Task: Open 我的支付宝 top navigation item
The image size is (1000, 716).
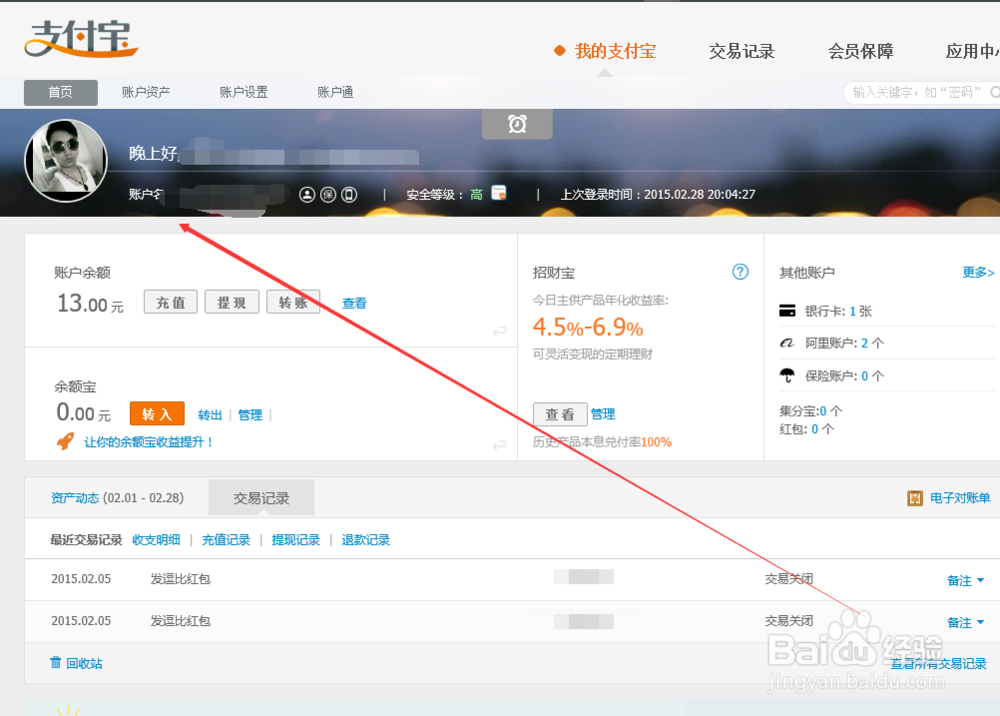Action: [x=615, y=51]
